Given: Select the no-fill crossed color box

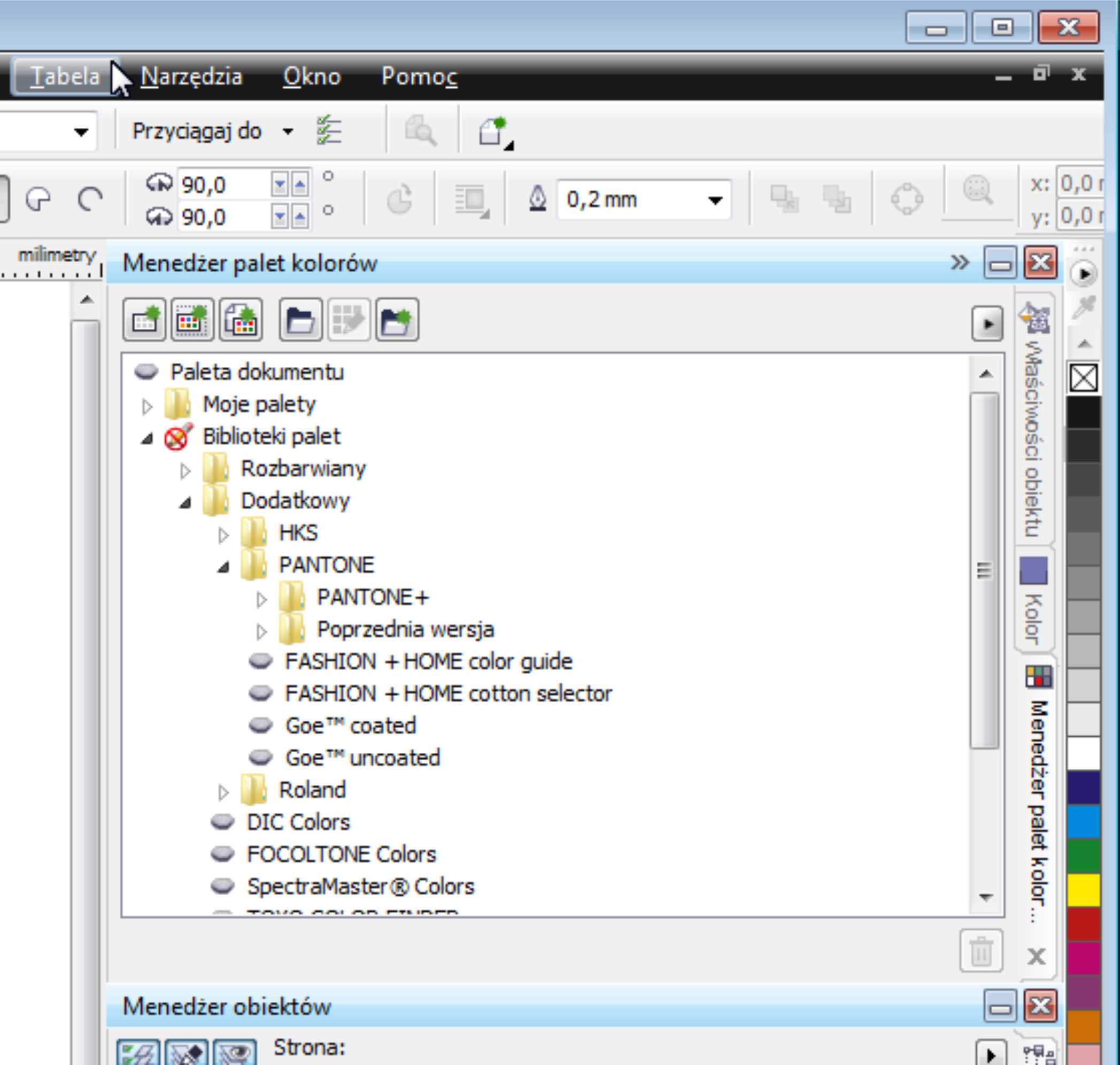Looking at the screenshot, I should point(1083,378).
